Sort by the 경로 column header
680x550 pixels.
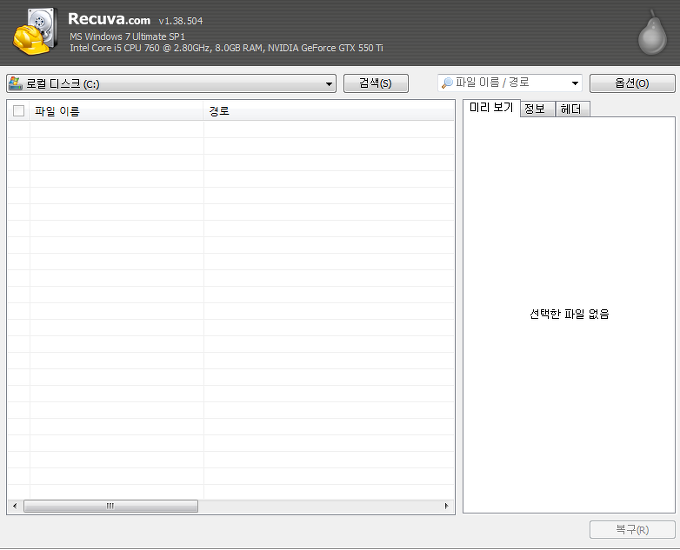329,111
